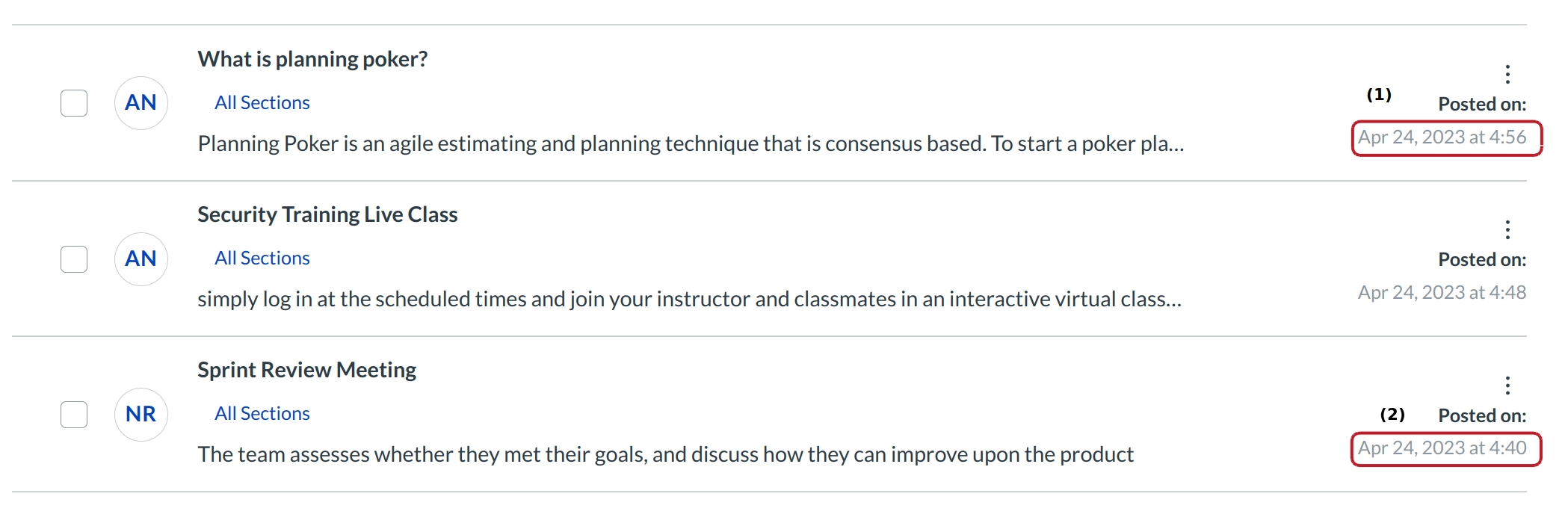
Task: Open options menu for What is planning poker
Action: click(x=1507, y=74)
